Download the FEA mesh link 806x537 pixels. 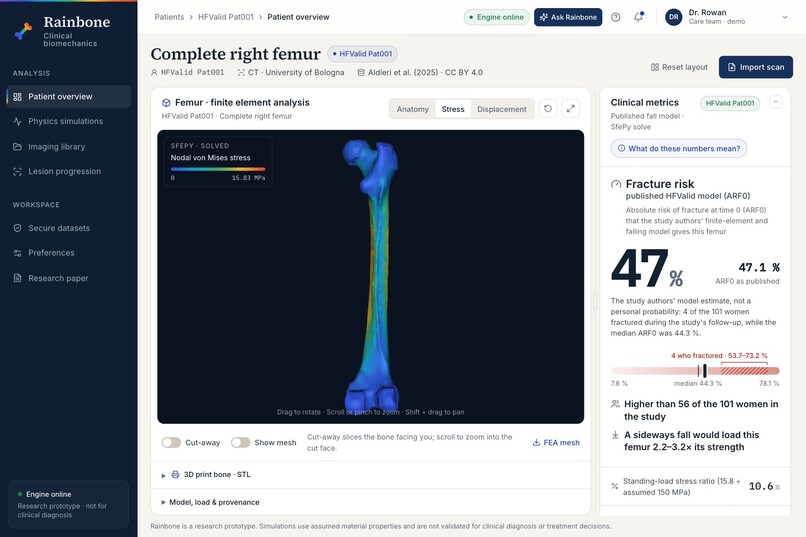point(556,442)
